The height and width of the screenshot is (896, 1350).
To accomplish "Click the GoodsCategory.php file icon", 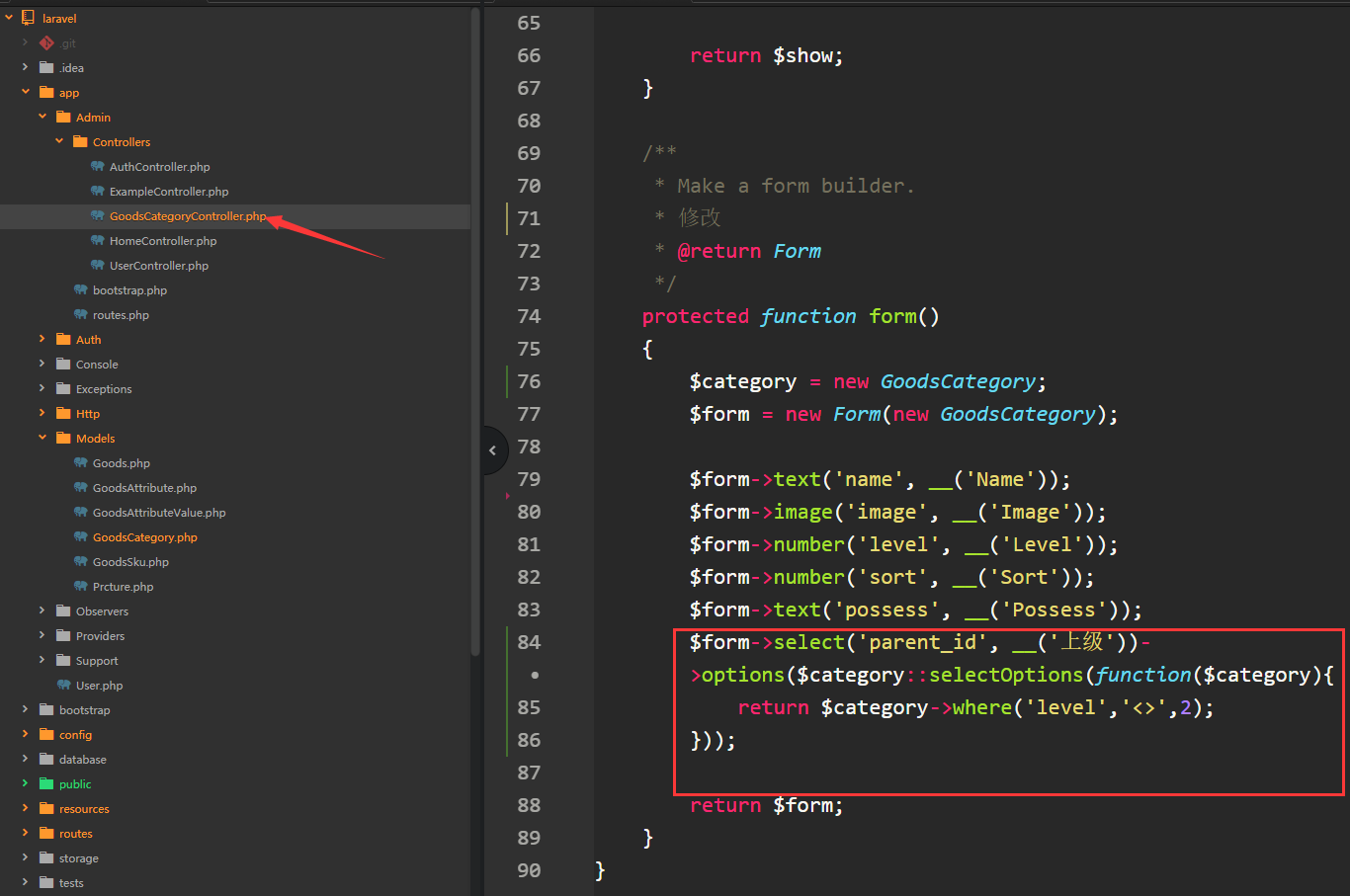I will (x=80, y=536).
